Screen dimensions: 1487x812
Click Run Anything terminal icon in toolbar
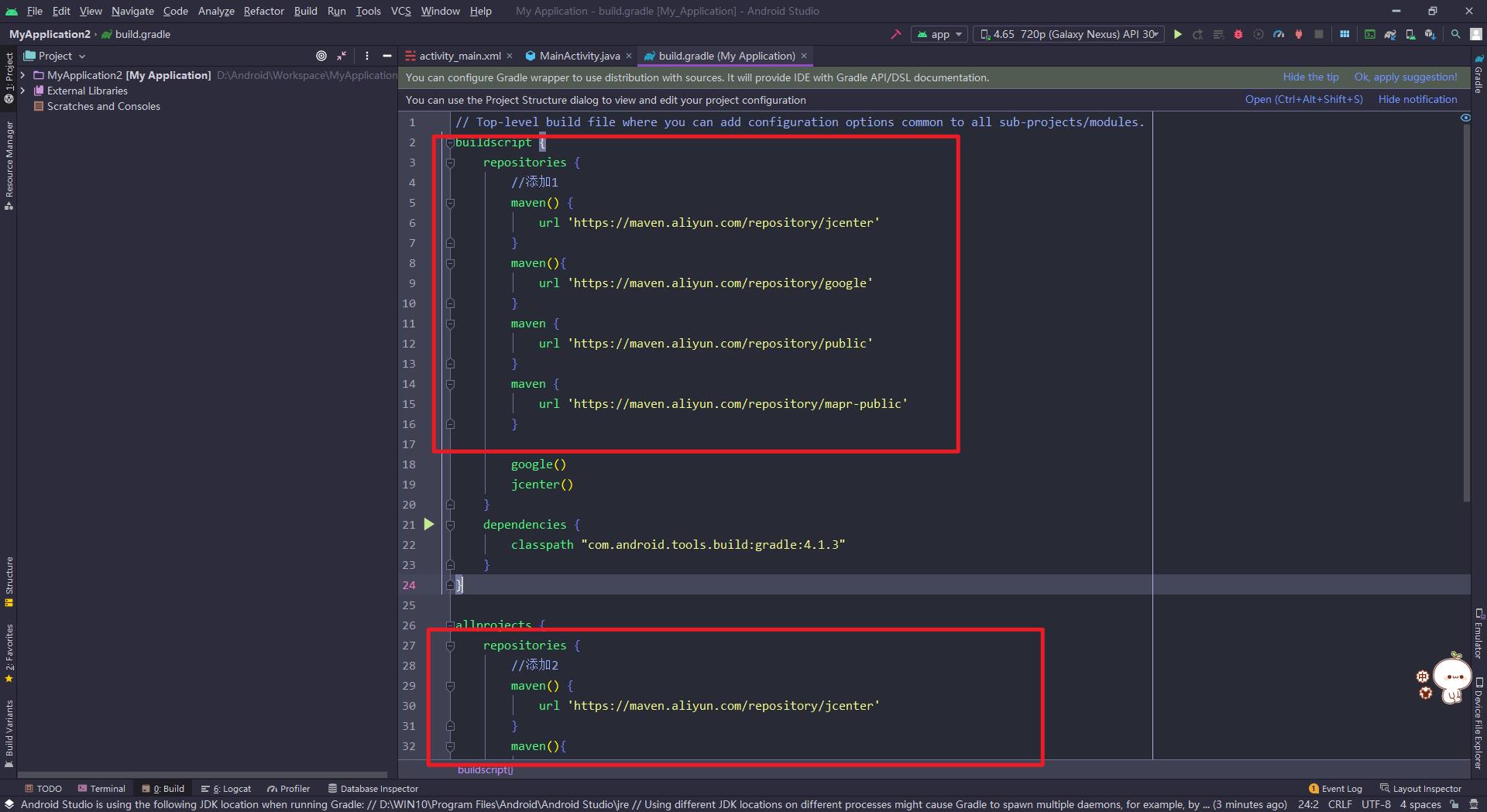1370,34
